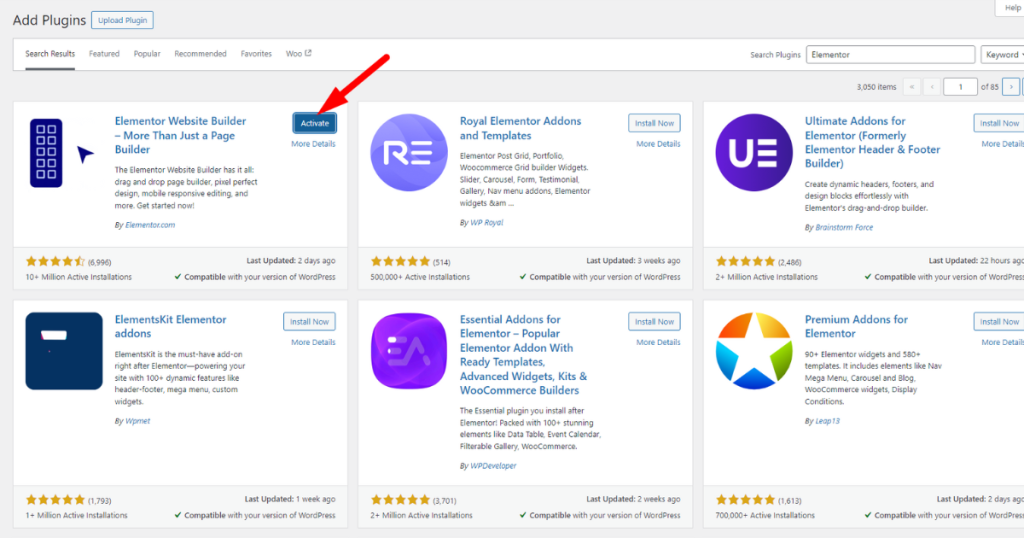1024x538 pixels.
Task: Click the Royal Elementor Addons star rating
Action: point(400,262)
